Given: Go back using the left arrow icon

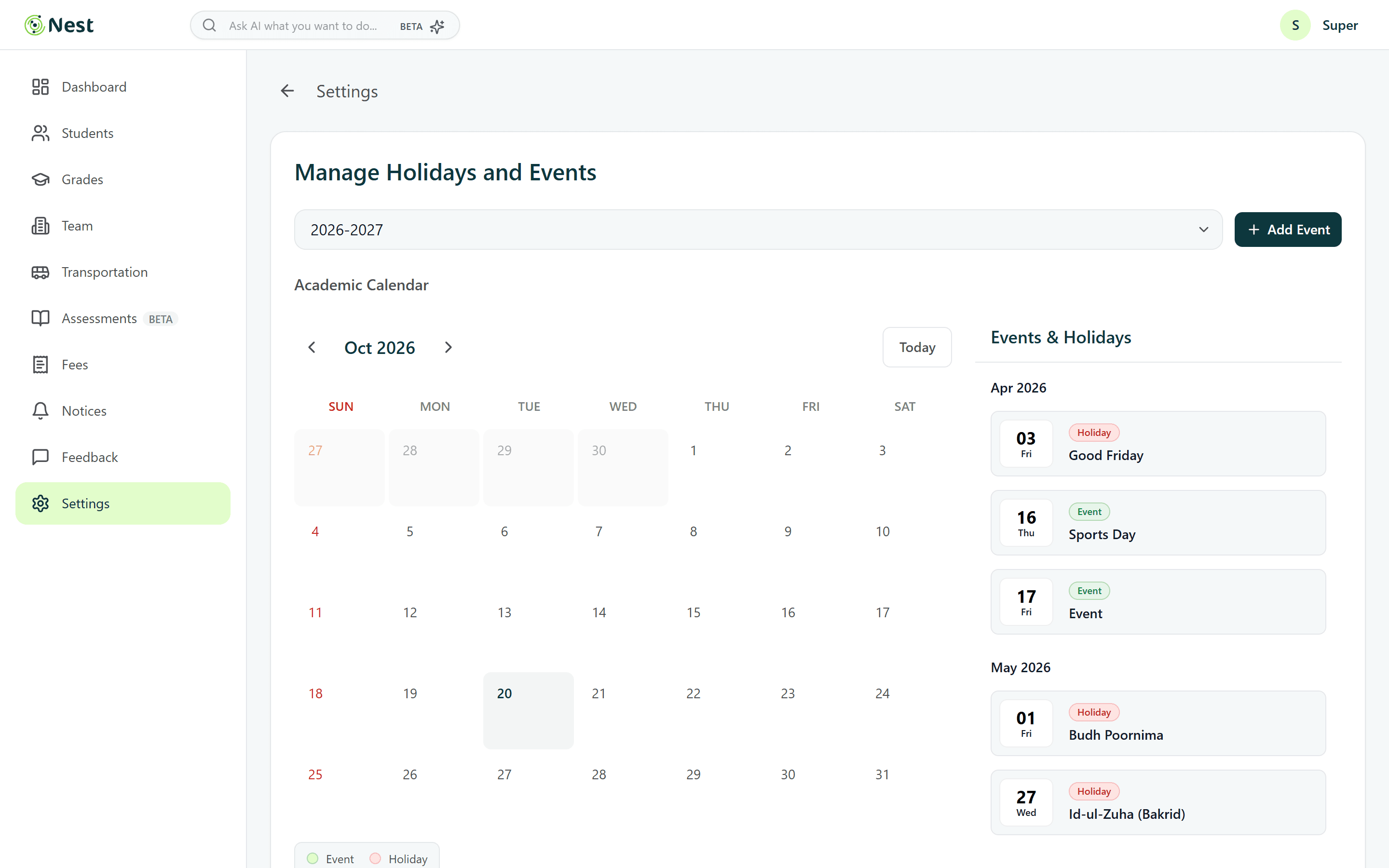Looking at the screenshot, I should tap(287, 91).
